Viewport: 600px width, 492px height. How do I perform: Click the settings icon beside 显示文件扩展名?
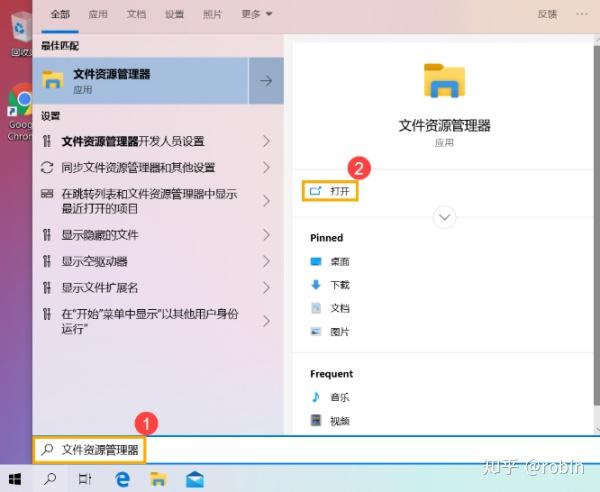click(47, 288)
